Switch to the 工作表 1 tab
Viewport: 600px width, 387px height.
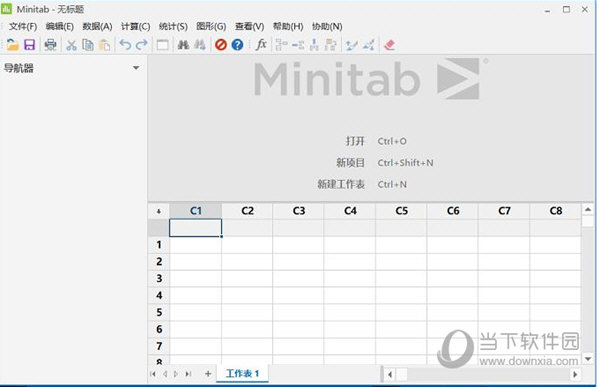pyautogui.click(x=242, y=373)
